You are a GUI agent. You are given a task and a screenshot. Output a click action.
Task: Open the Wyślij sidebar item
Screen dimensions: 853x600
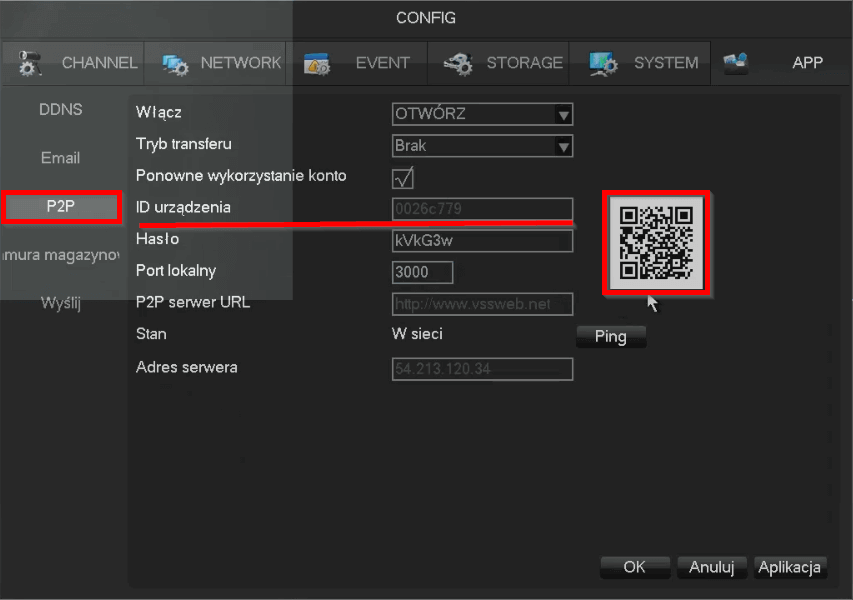(60, 303)
